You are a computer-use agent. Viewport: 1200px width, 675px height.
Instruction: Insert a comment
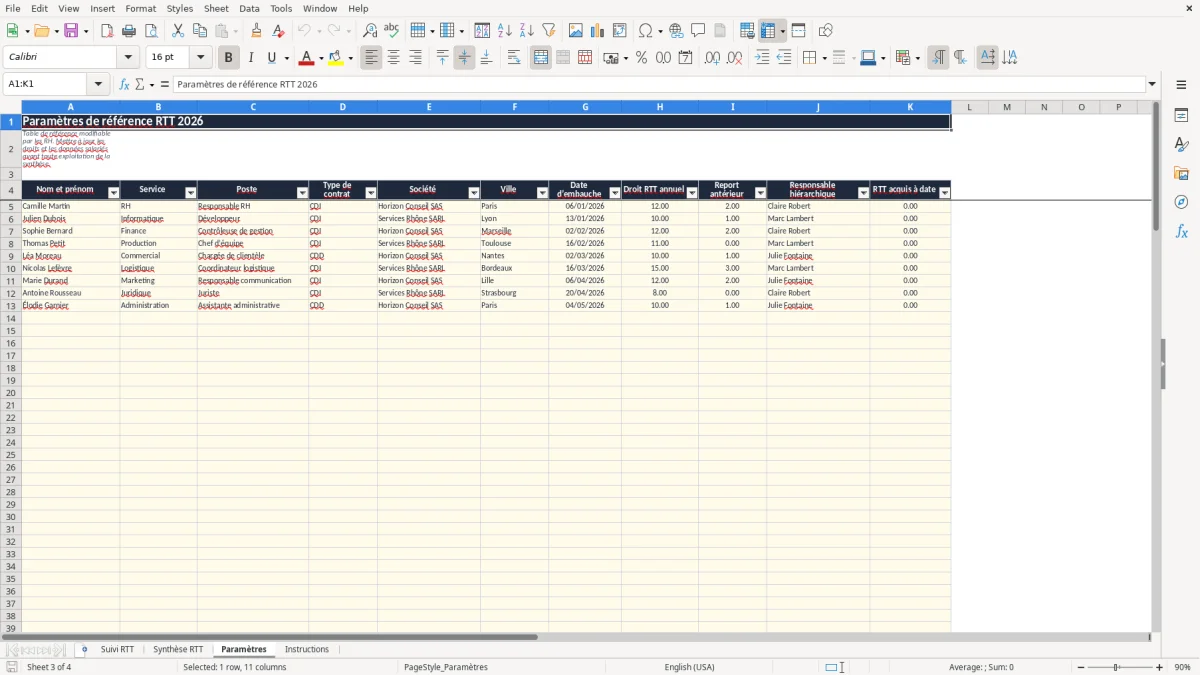pyautogui.click(x=698, y=31)
